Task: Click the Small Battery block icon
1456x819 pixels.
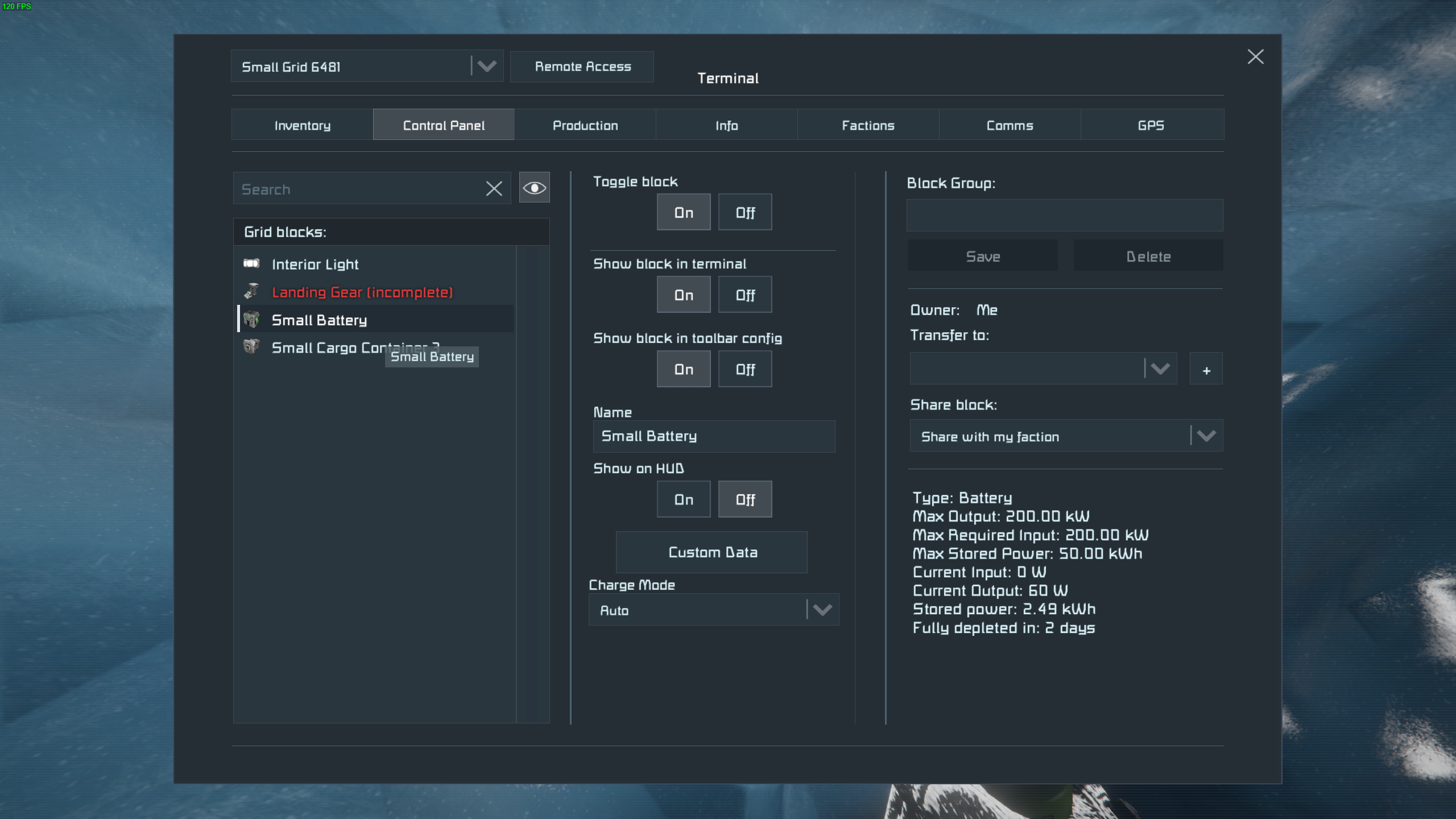Action: (251, 320)
